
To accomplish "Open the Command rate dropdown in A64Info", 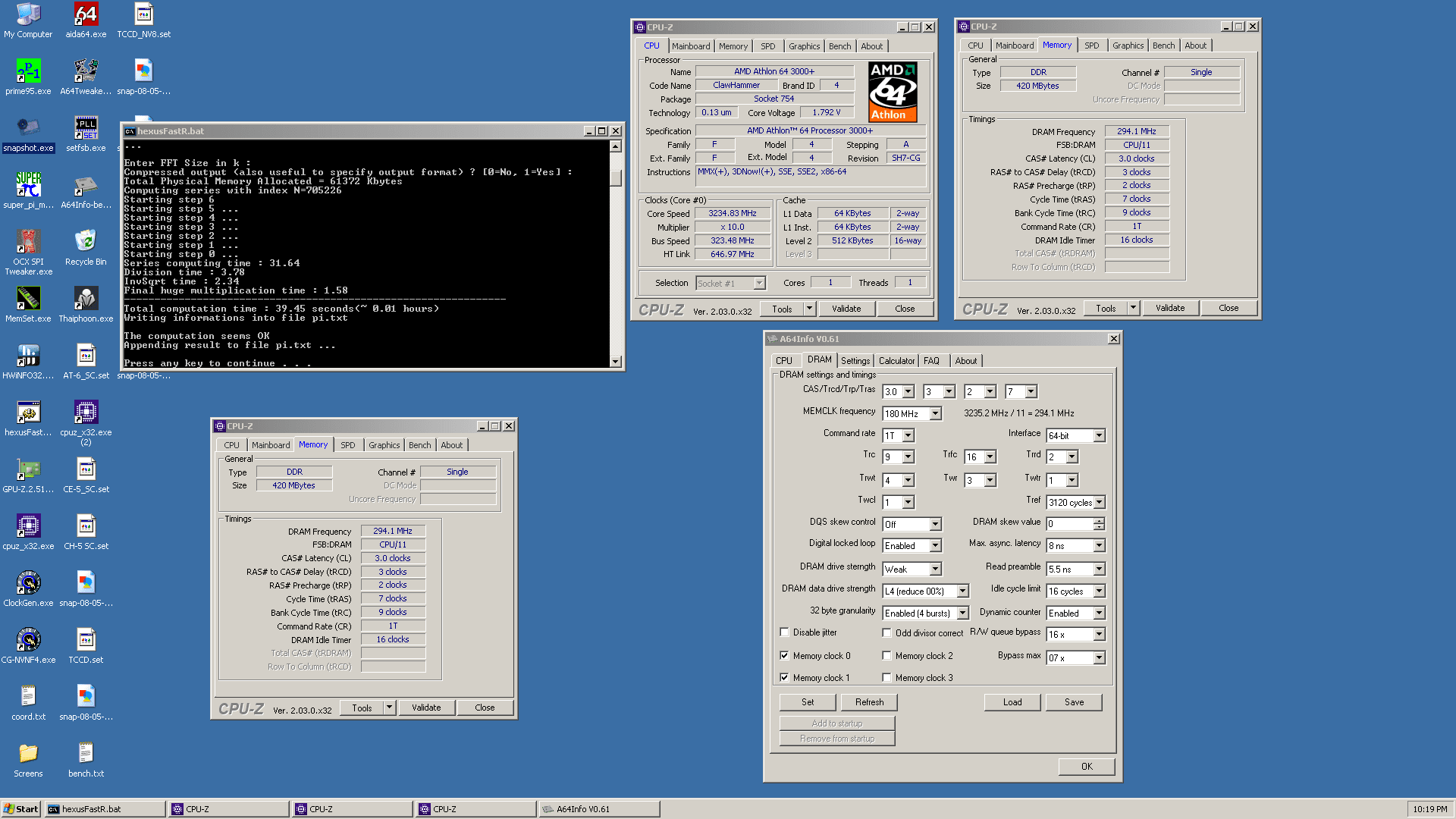I will click(x=908, y=435).
